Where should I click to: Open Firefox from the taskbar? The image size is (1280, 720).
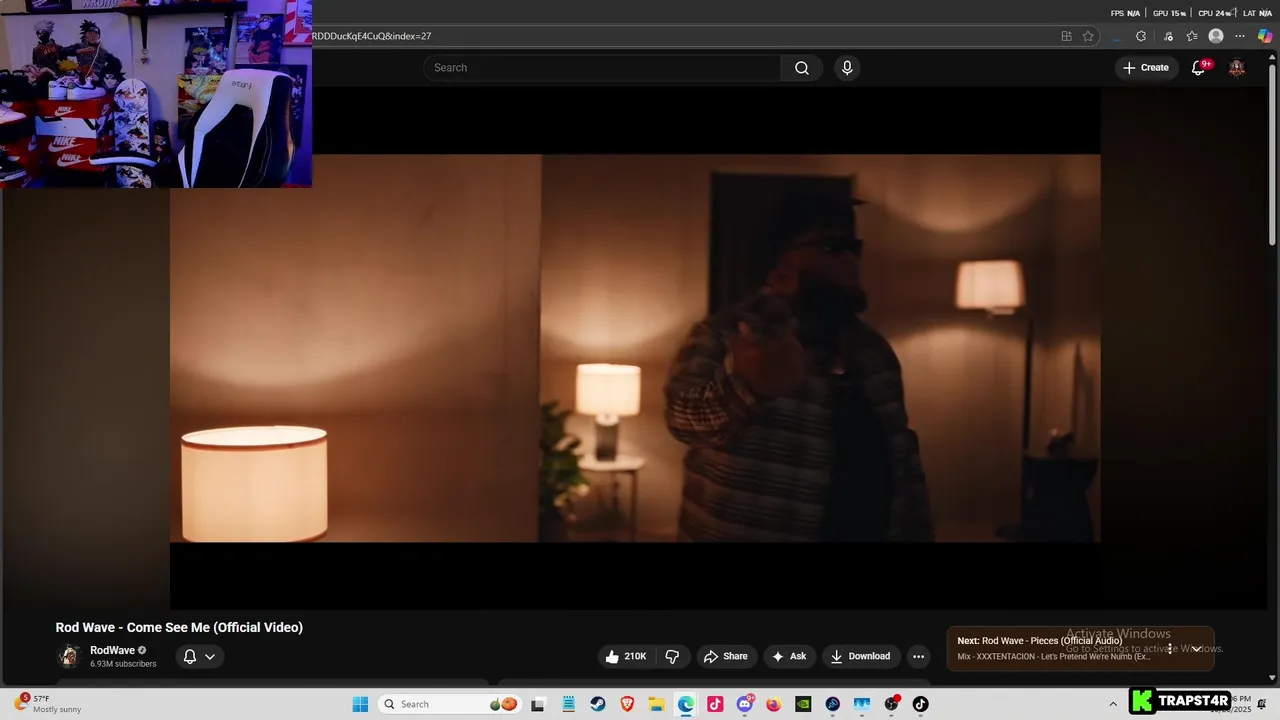pos(774,704)
